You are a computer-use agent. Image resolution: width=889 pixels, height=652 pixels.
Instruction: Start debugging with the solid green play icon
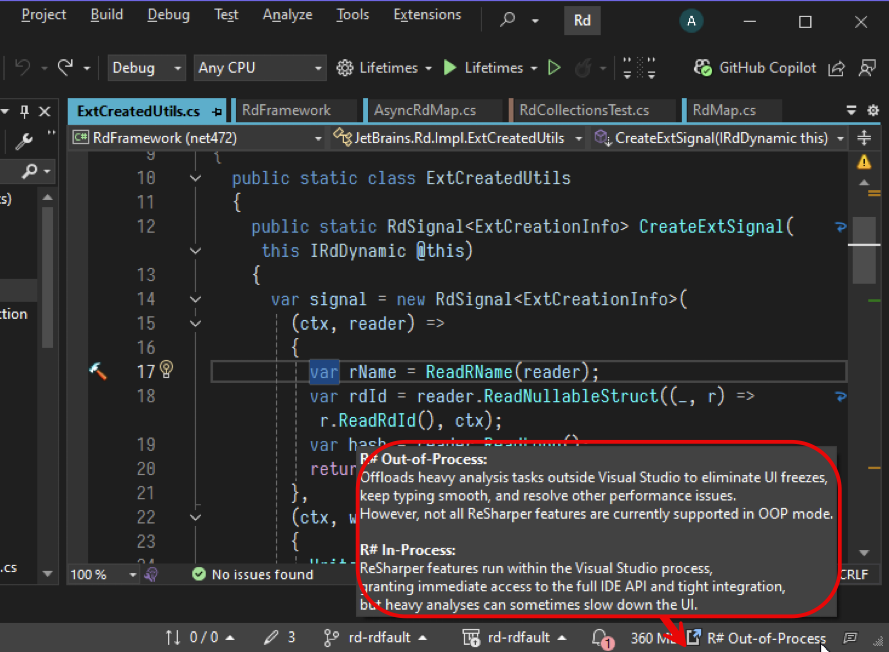(450, 67)
